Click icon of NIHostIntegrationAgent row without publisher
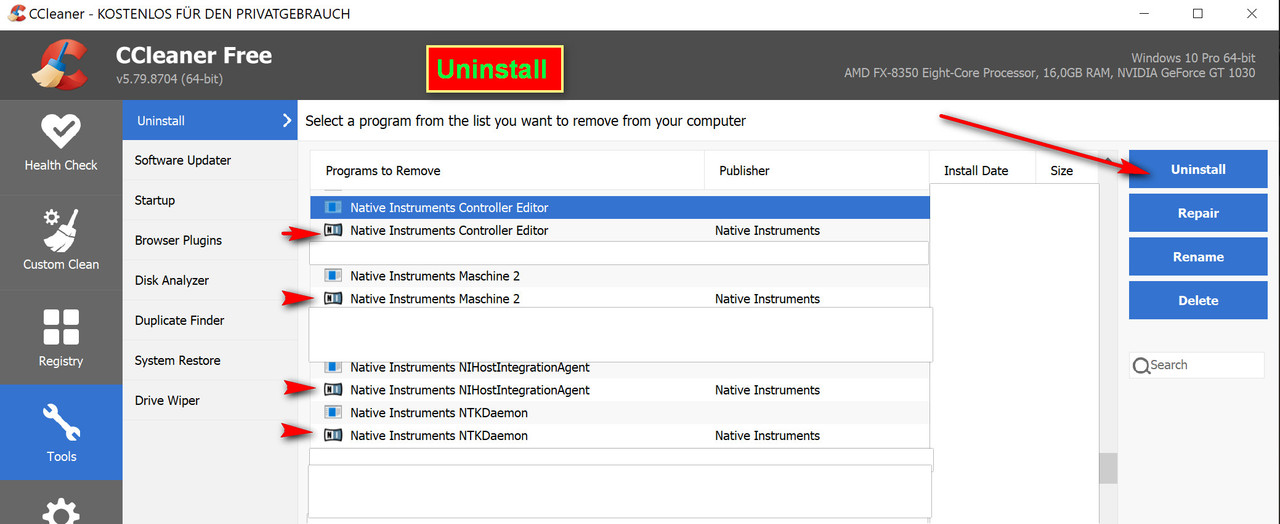The width and height of the screenshot is (1280, 524). click(333, 368)
